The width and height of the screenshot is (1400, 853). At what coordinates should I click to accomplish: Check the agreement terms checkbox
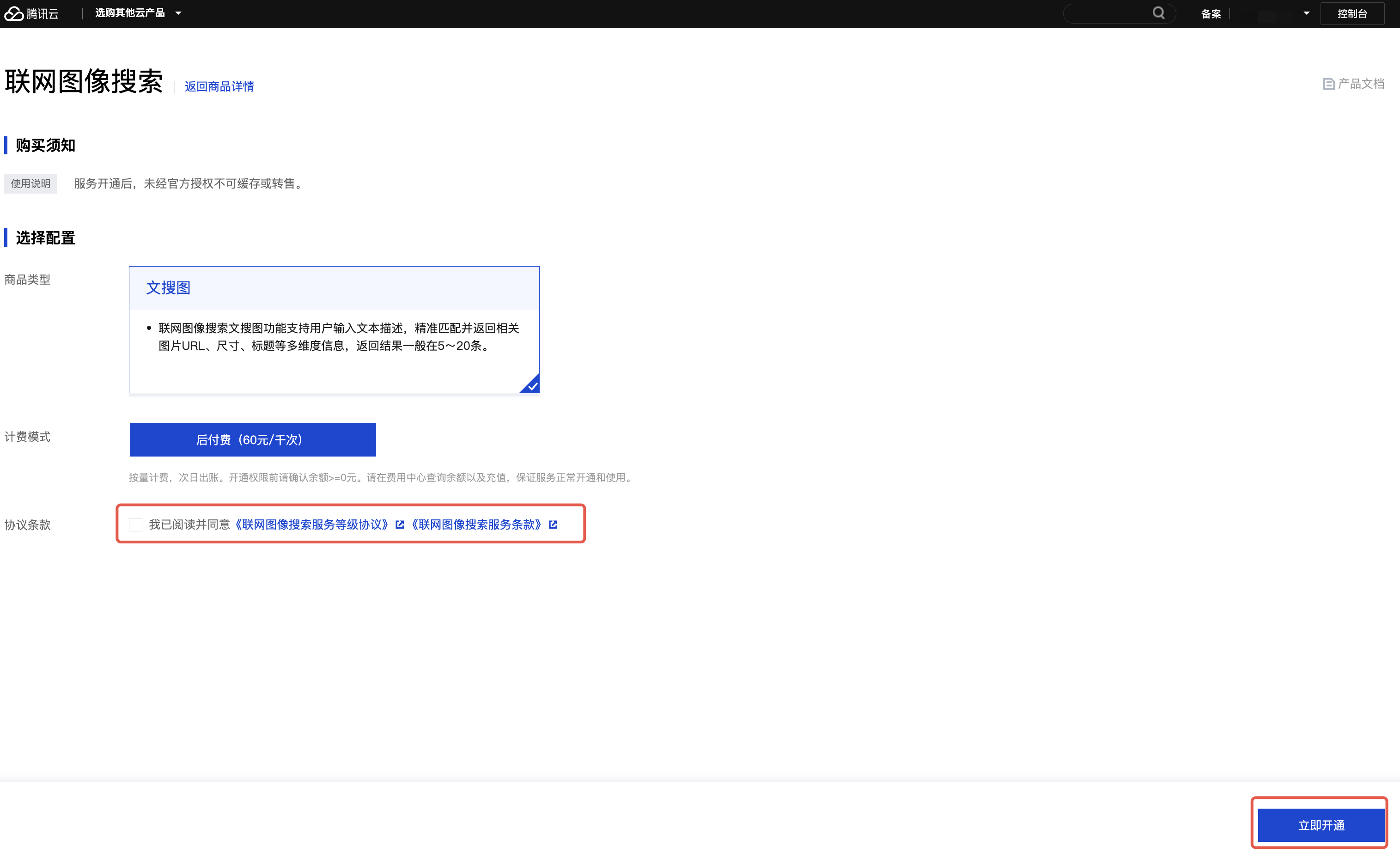pos(135,524)
